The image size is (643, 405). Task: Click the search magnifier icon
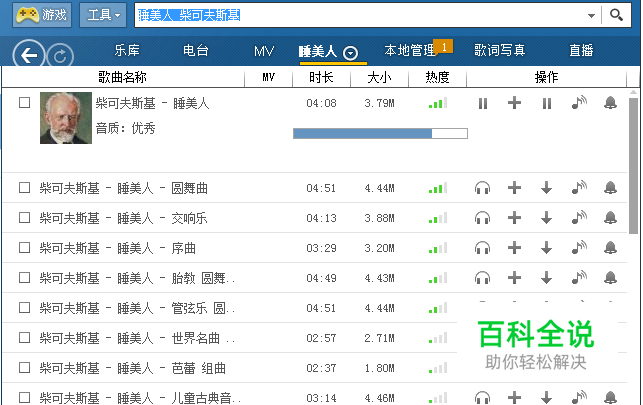point(616,16)
